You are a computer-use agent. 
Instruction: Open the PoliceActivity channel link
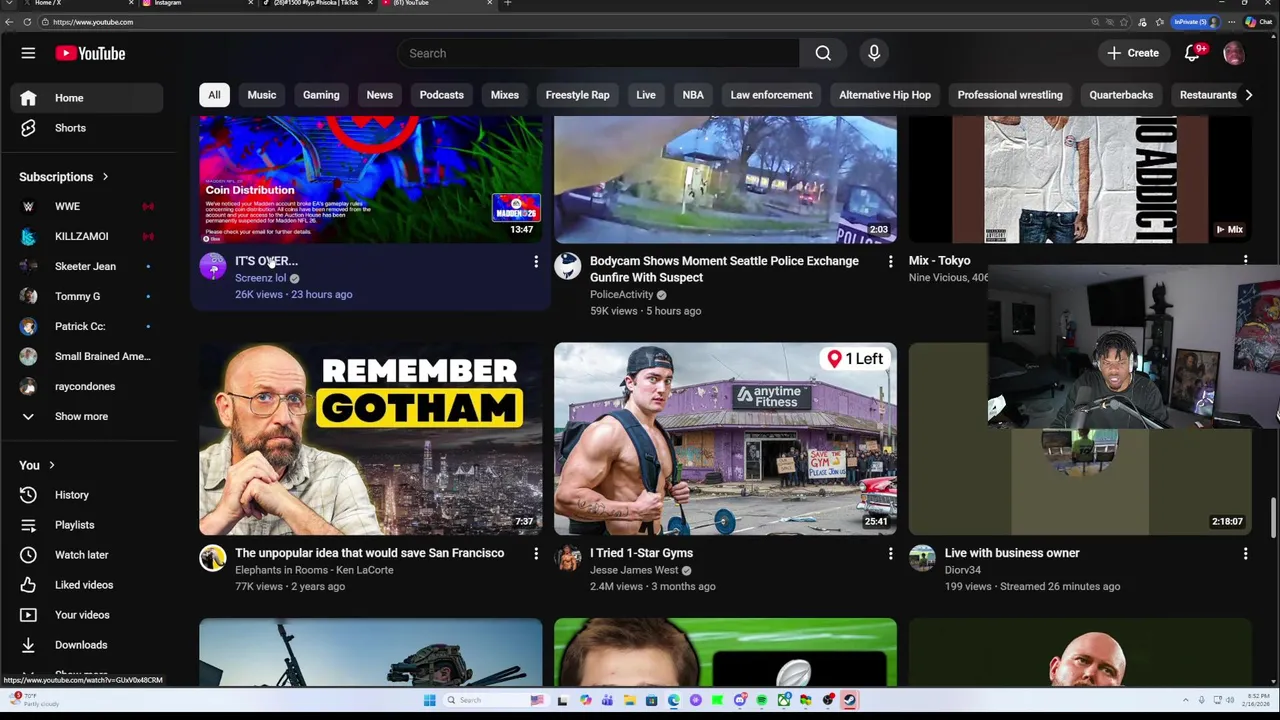[x=621, y=295]
